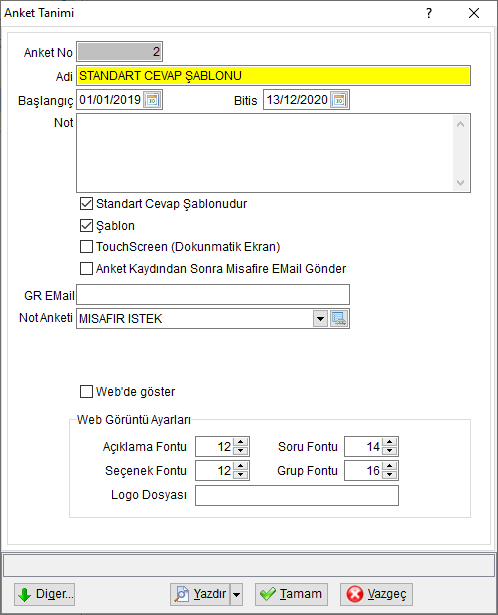Image resolution: width=498 pixels, height=615 pixels.
Task: Uncheck Standart Cevap Şablonudur checkbox
Action: [x=86, y=204]
